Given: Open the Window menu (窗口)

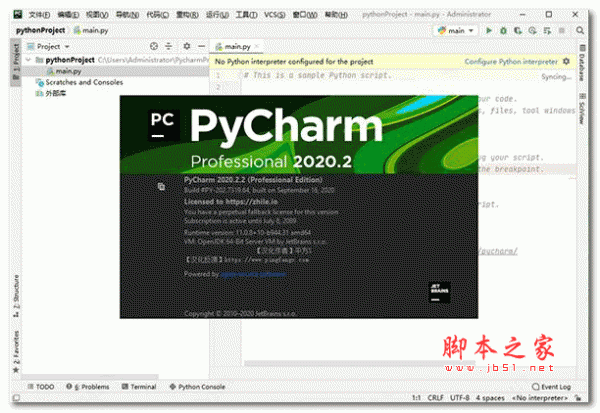Looking at the screenshot, I should (x=305, y=15).
